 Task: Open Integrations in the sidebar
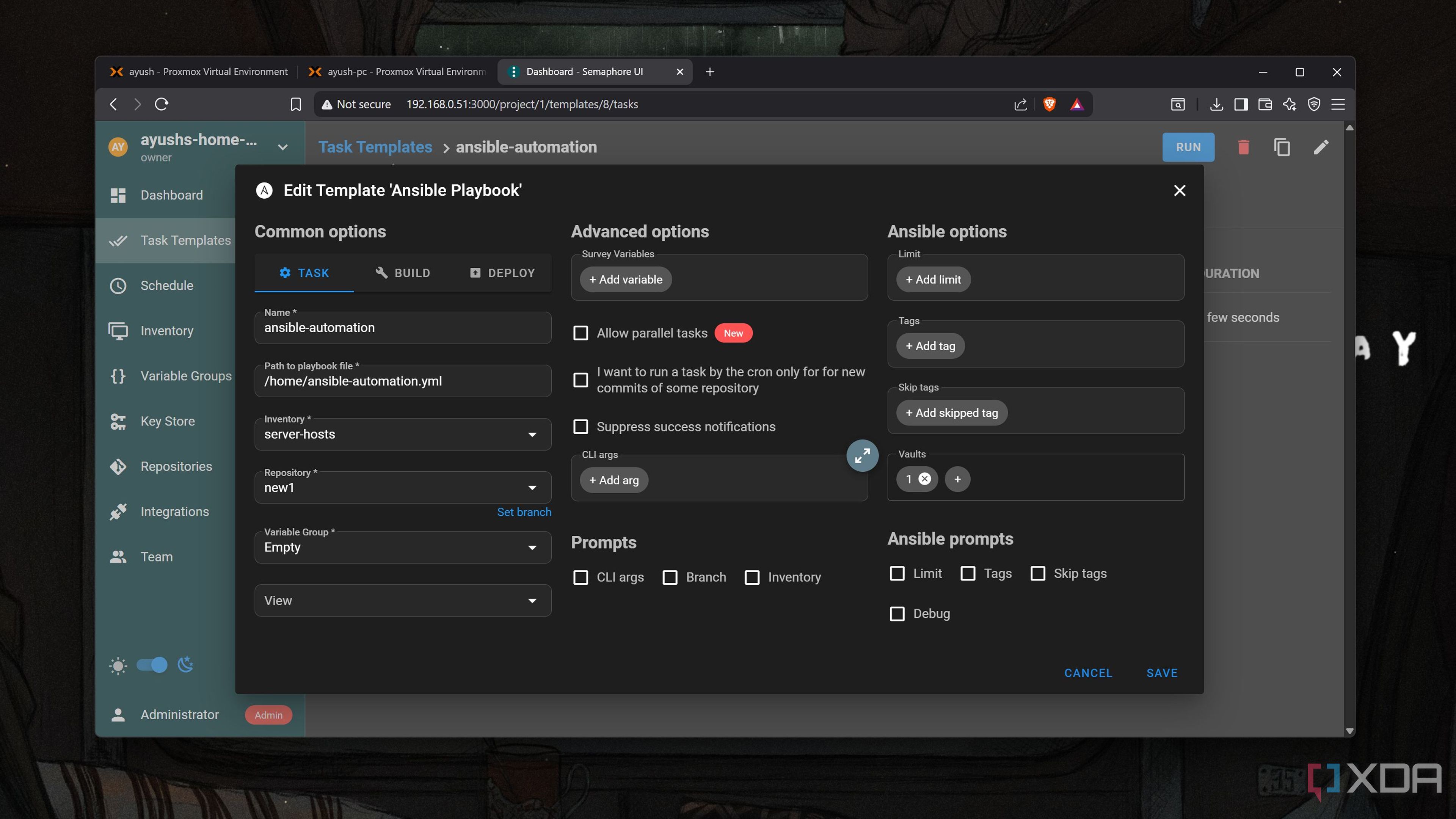pos(165,511)
